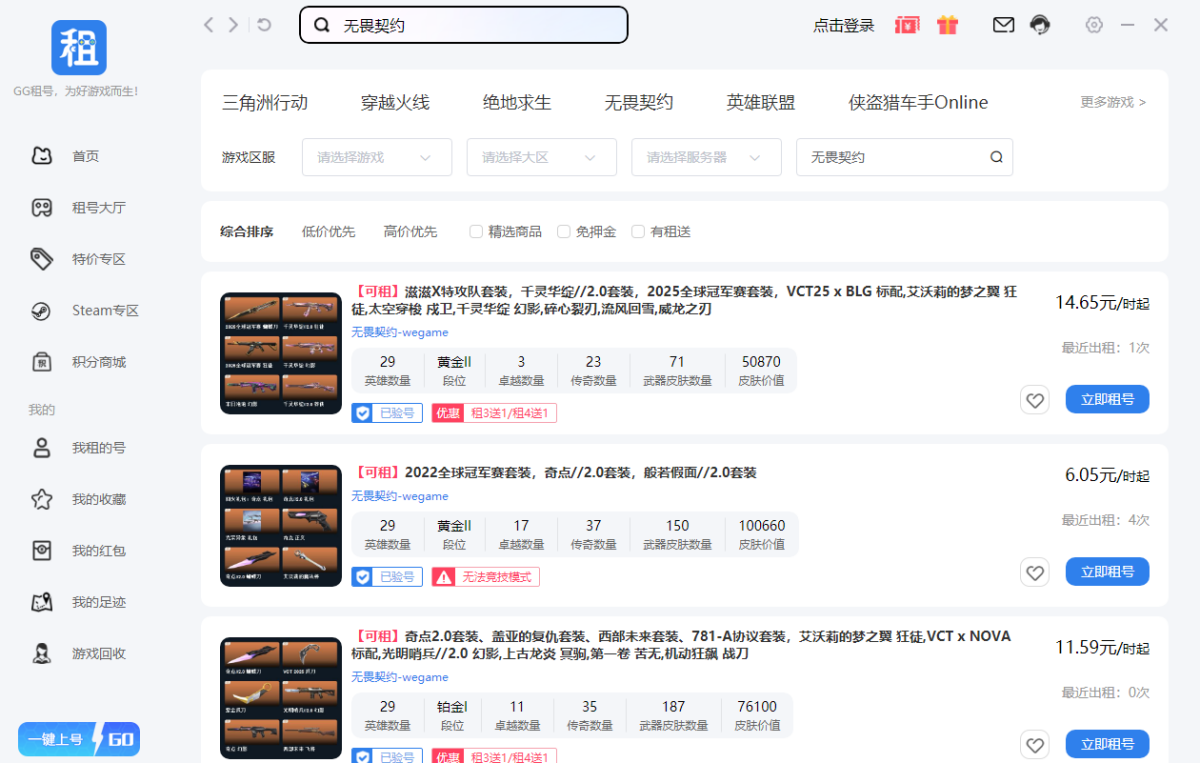Click the 游戏回收 icon
Image resolution: width=1200 pixels, height=763 pixels.
tap(41, 654)
